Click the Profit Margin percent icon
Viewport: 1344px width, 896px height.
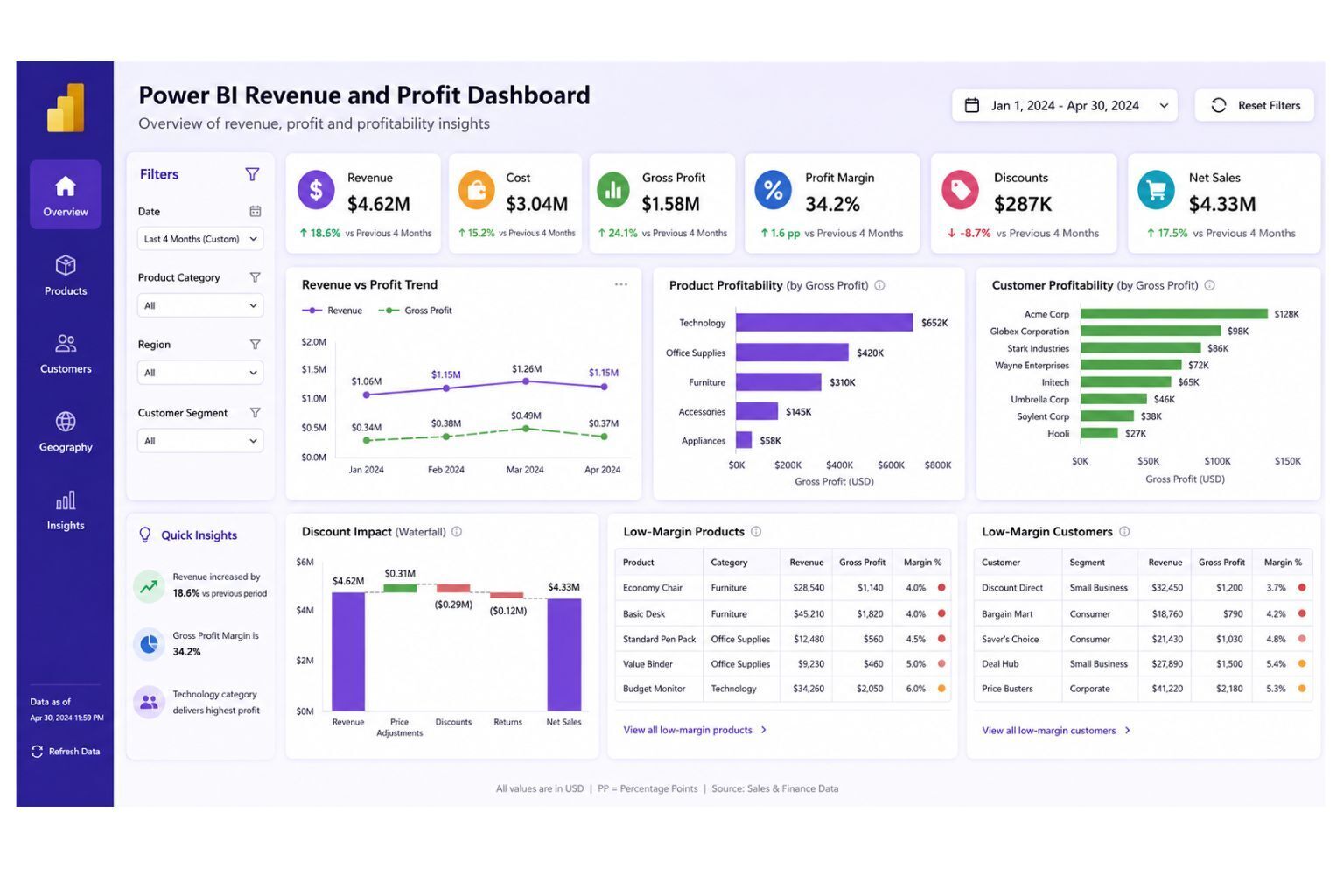(773, 190)
